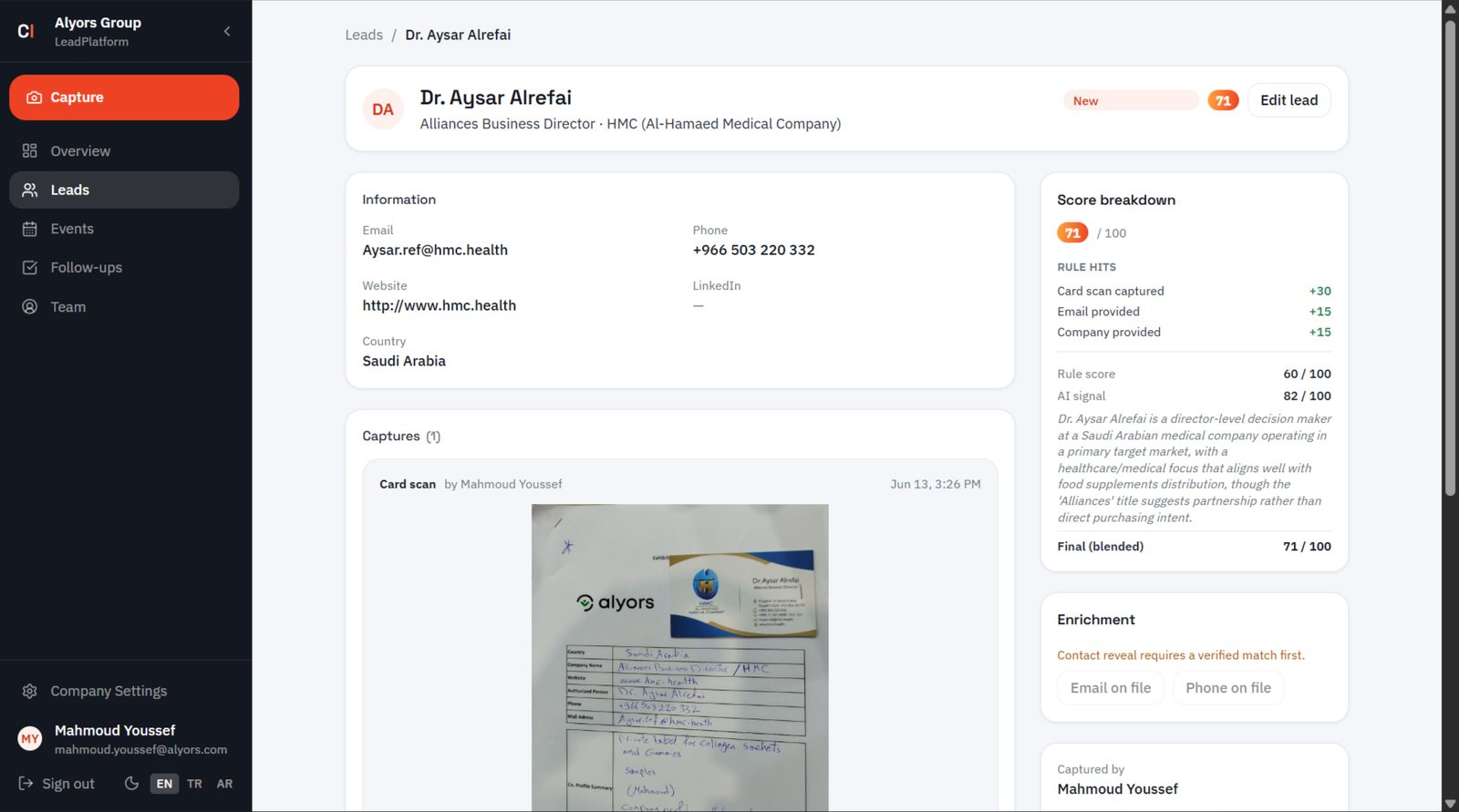The height and width of the screenshot is (812, 1459).
Task: Switch language to EN
Action: pyautogui.click(x=164, y=784)
